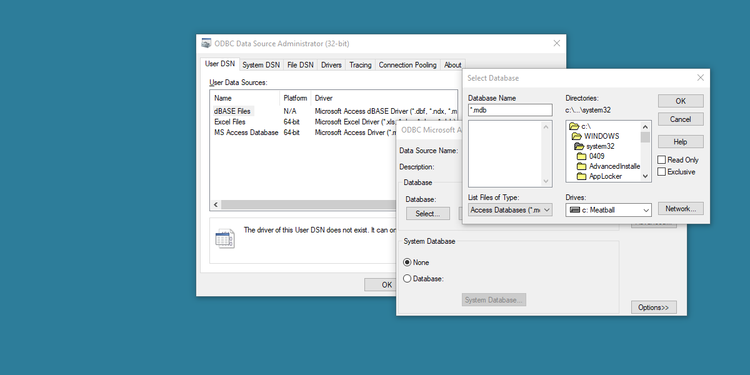Open the c:\ folder in Directories
750x375 pixels.
point(581,126)
